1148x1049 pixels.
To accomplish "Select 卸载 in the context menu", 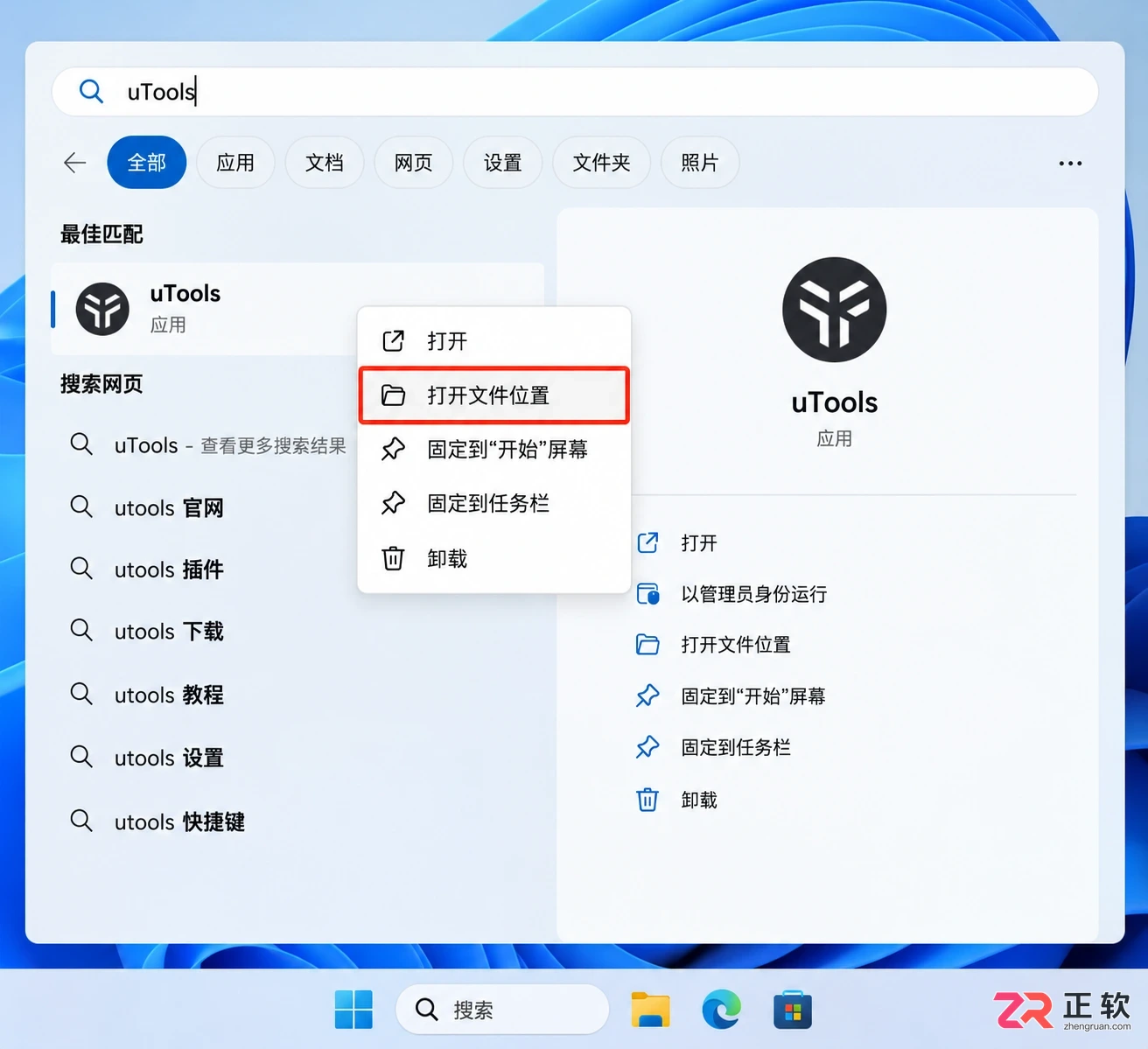I will pos(494,558).
